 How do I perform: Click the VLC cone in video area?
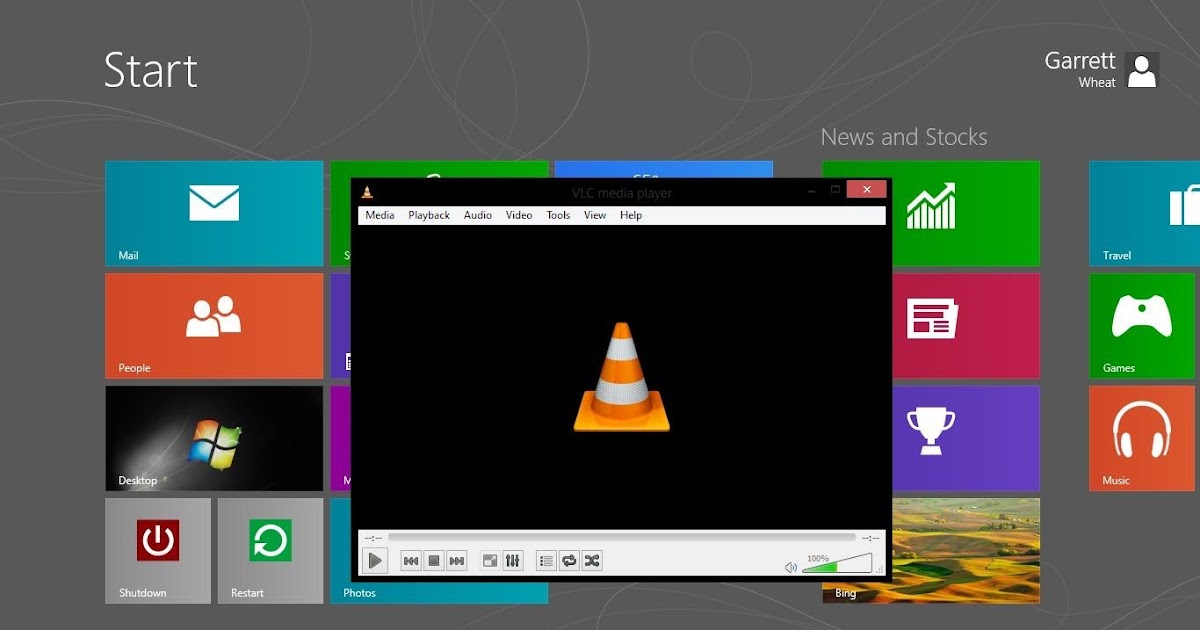[x=621, y=377]
